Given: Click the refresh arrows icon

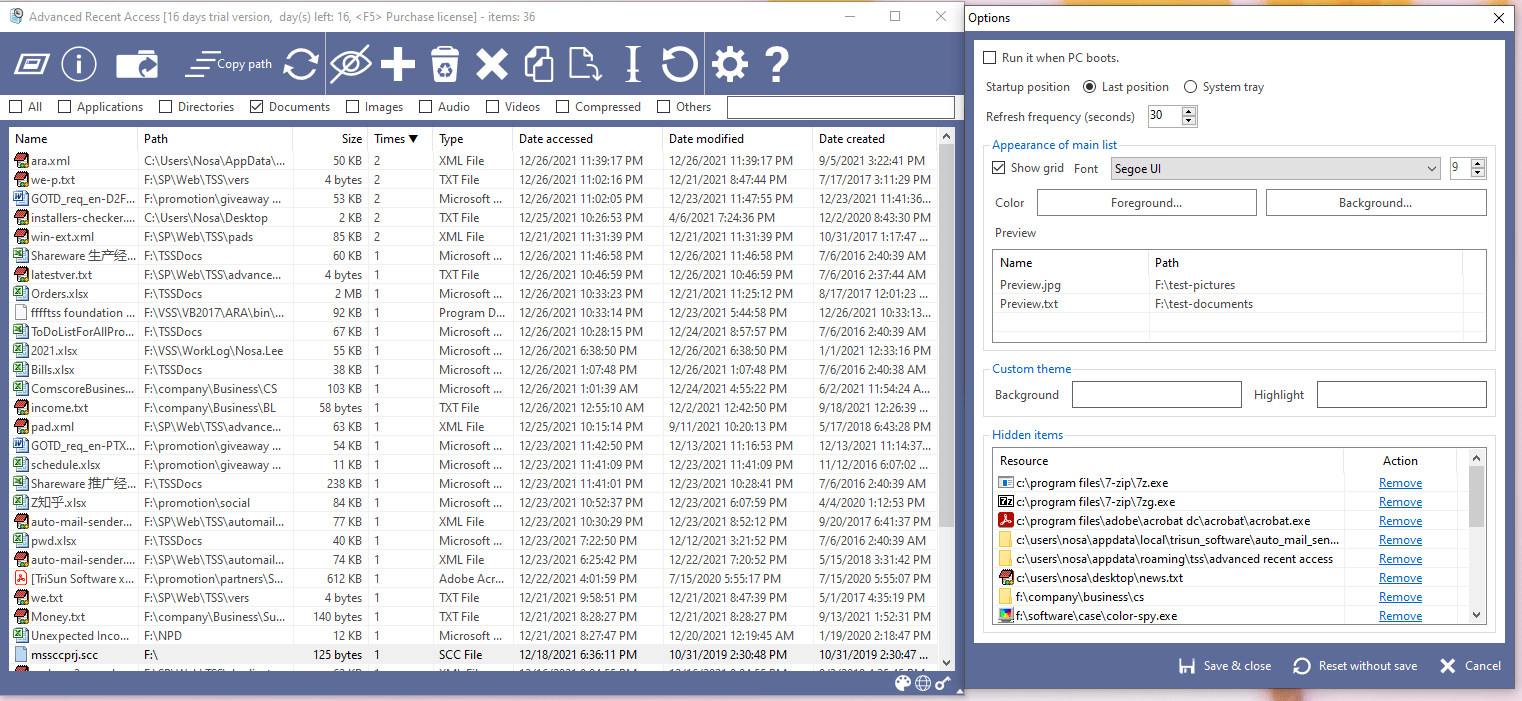Looking at the screenshot, I should 300,65.
